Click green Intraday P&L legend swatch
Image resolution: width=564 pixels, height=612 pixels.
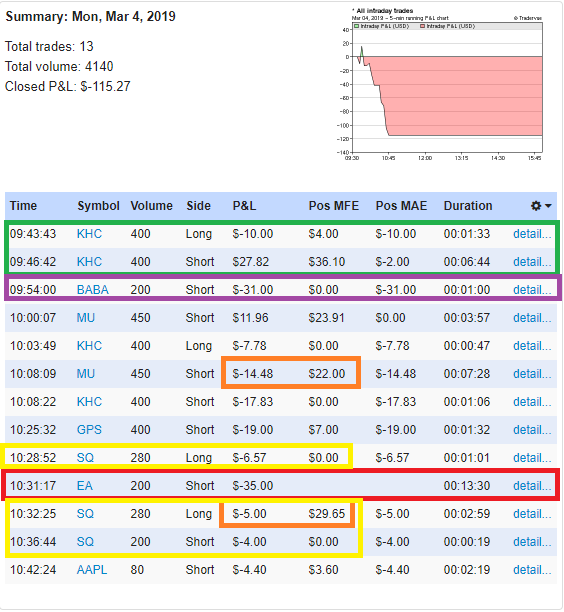tap(356, 26)
